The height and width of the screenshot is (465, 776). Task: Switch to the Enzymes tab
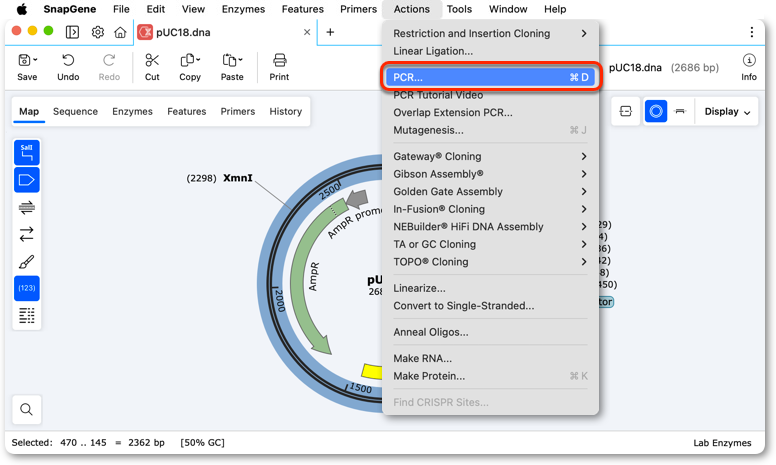(x=132, y=111)
